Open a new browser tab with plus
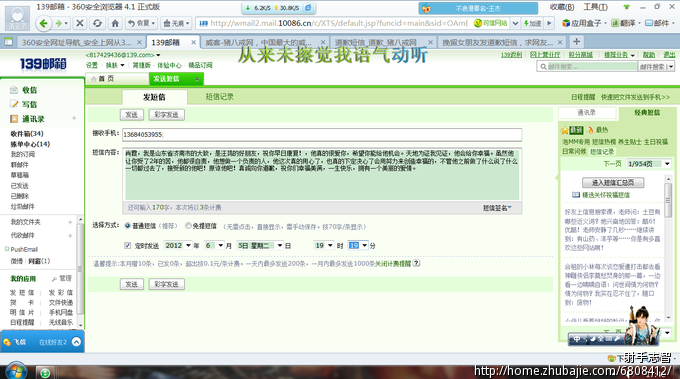 pos(576,42)
